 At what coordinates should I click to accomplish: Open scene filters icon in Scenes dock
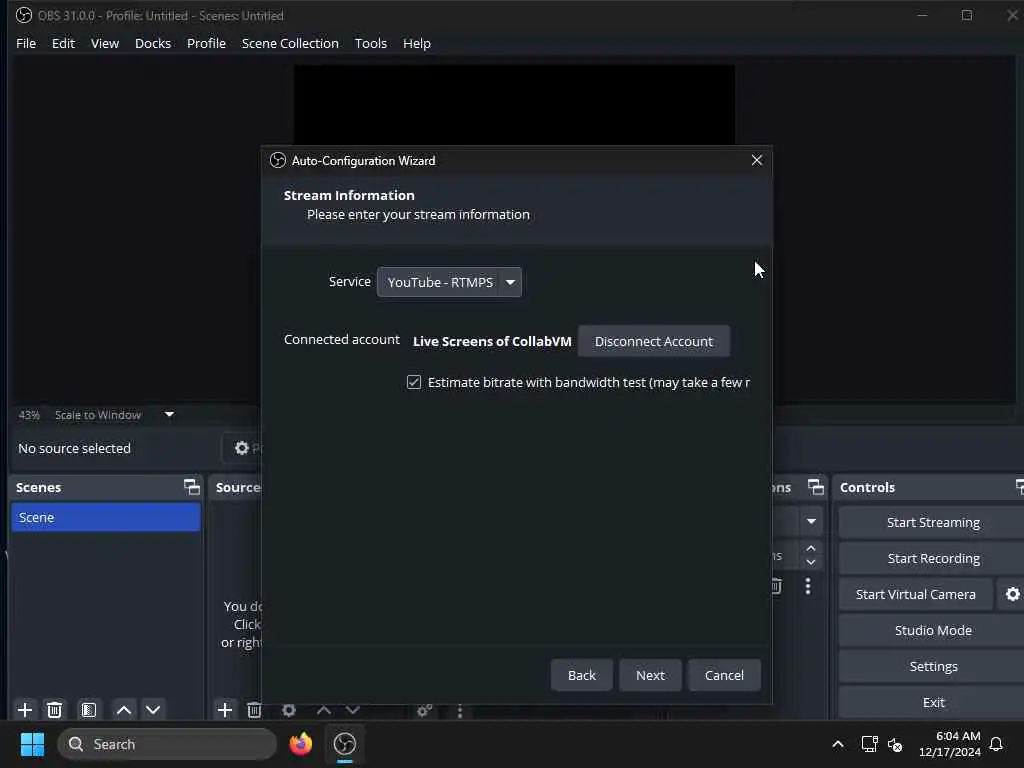coord(89,710)
